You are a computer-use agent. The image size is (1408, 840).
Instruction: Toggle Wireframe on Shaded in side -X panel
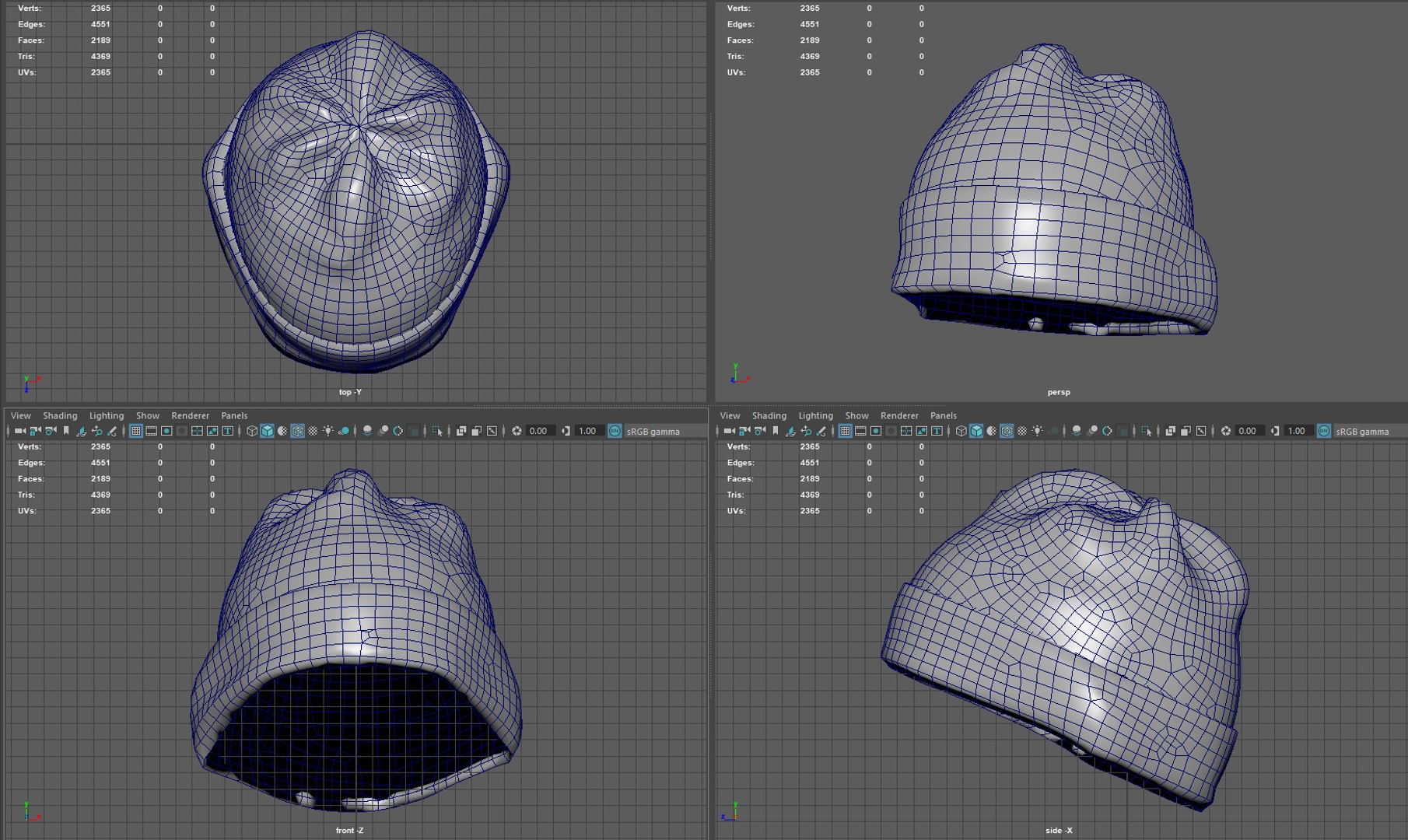(1007, 431)
